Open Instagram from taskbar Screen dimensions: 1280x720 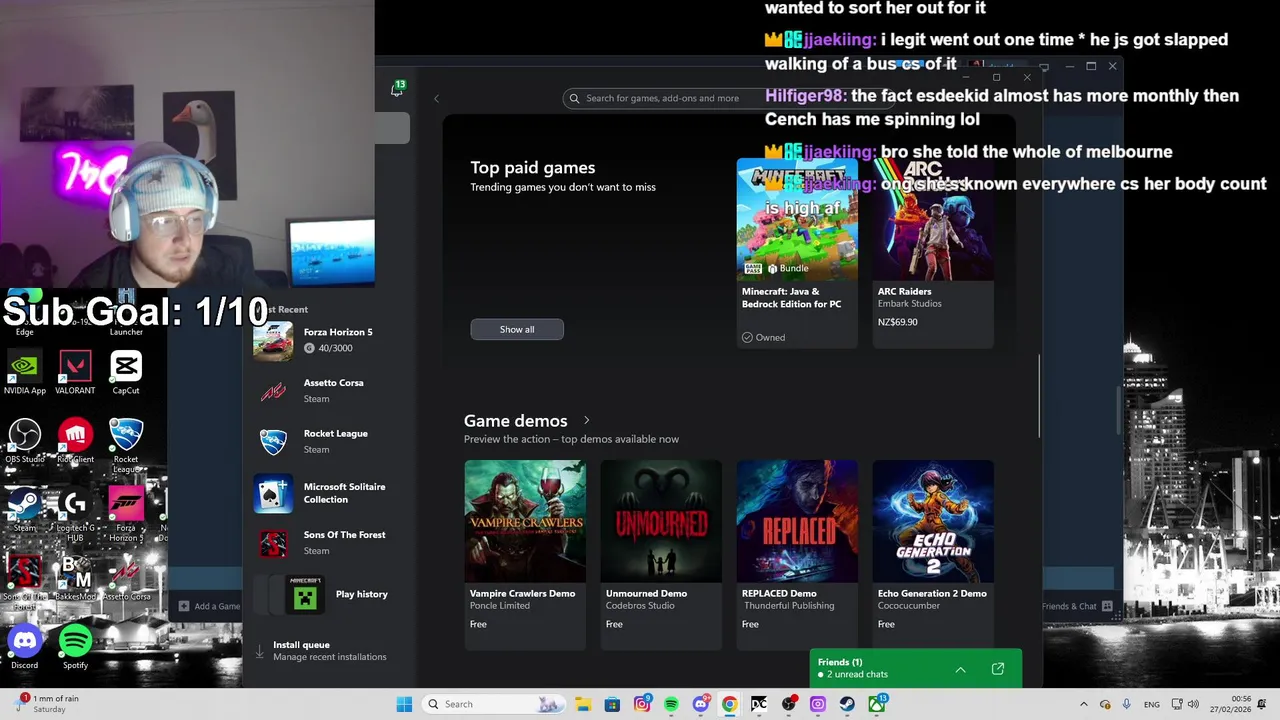click(x=642, y=704)
